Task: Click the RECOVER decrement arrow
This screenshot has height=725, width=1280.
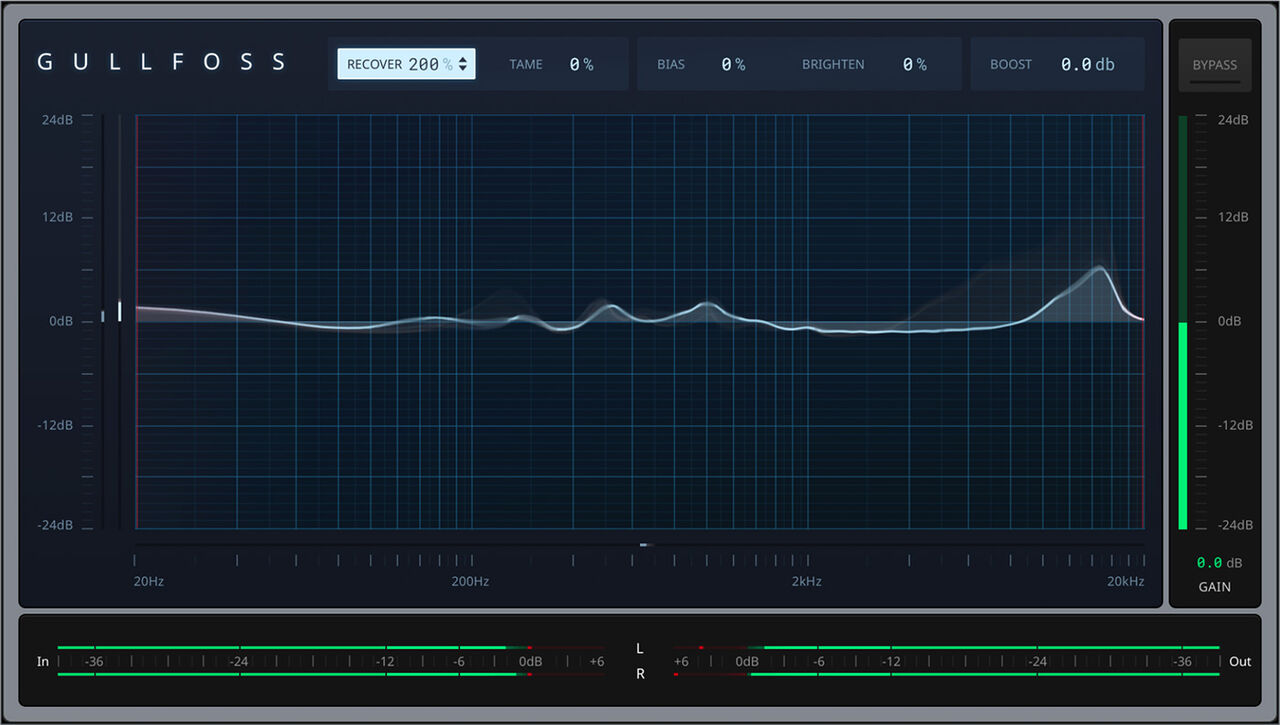Action: coord(465,68)
